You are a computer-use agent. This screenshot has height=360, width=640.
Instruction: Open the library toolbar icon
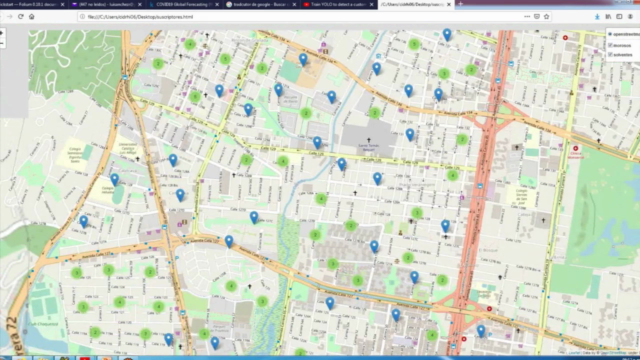tap(608, 17)
